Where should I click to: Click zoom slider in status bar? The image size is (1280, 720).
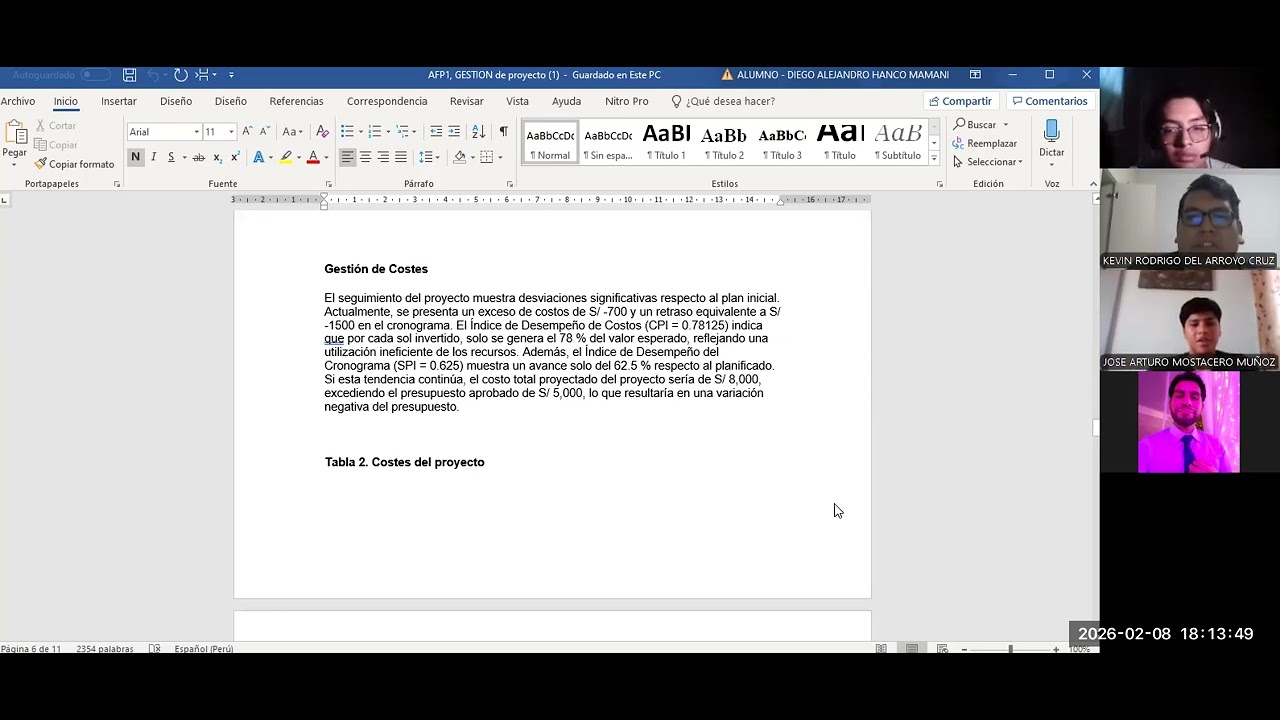click(x=1010, y=649)
